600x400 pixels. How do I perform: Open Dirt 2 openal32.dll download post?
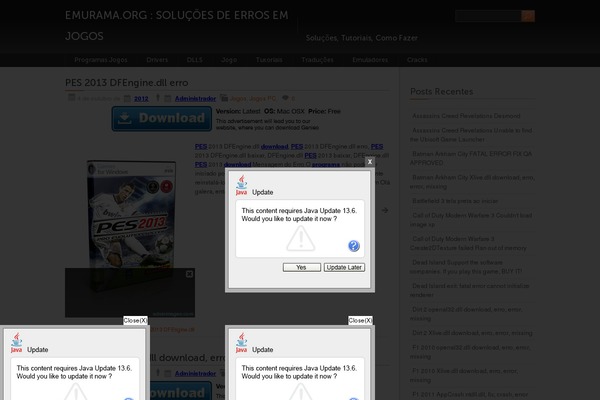(x=466, y=313)
